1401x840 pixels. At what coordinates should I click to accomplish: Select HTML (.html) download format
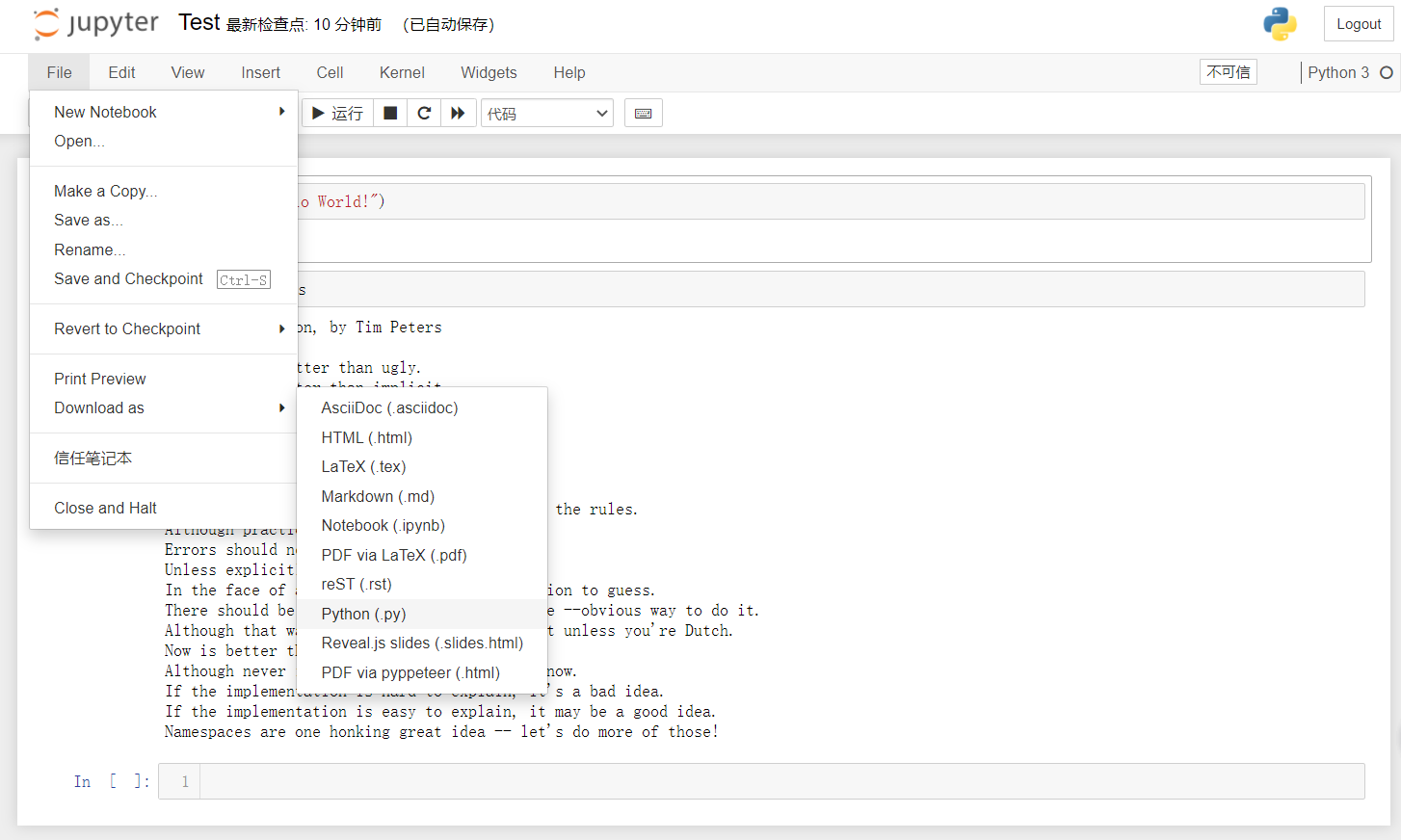pyautogui.click(x=367, y=437)
